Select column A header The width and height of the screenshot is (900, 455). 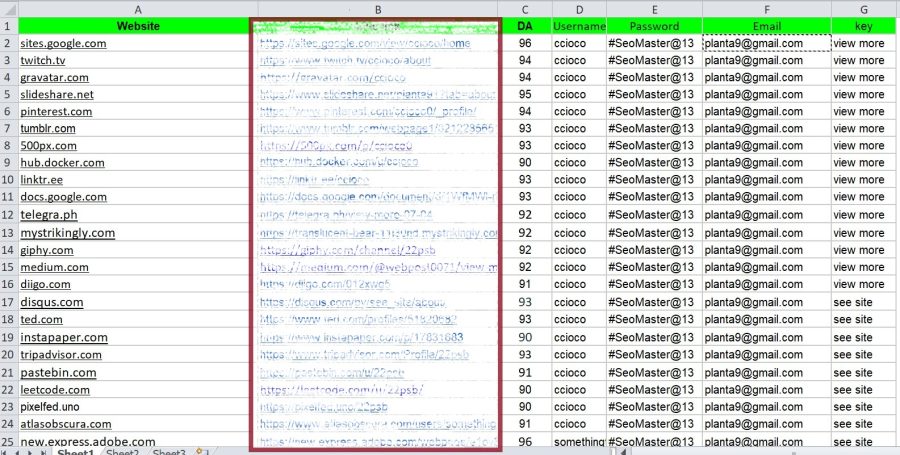(138, 9)
